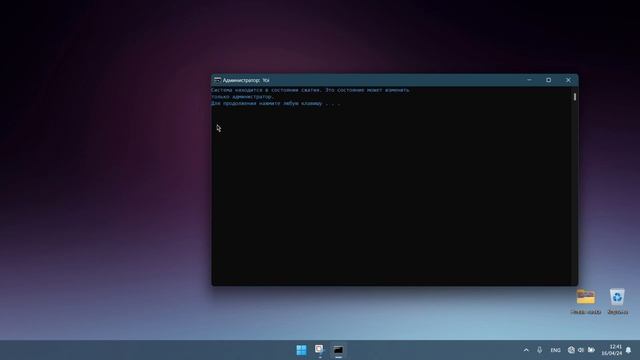This screenshot has height=360, width=640.
Task: Open network status tray icon
Action: click(x=571, y=350)
